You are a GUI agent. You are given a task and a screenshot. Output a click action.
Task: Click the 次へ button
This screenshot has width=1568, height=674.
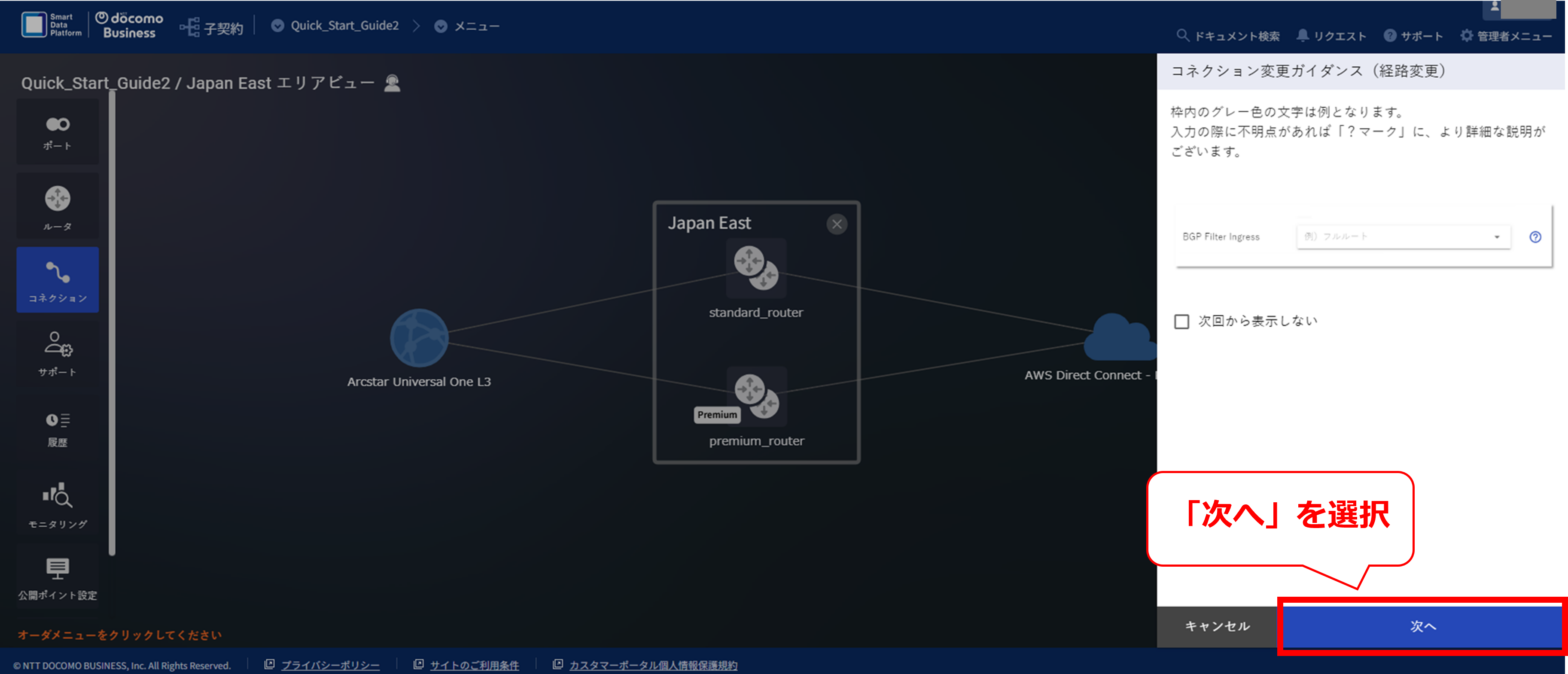click(1422, 626)
